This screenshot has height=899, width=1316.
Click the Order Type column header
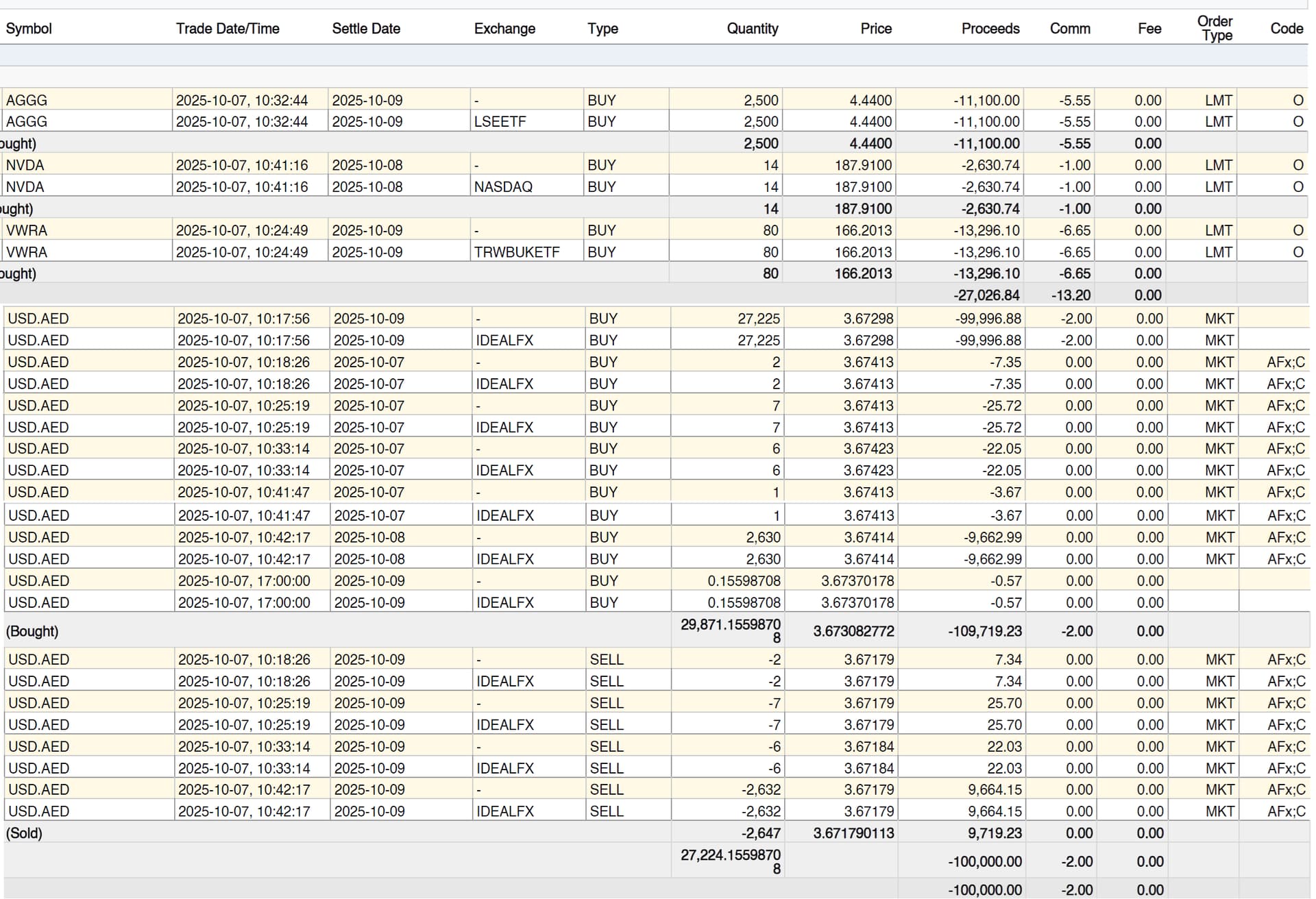(1215, 29)
